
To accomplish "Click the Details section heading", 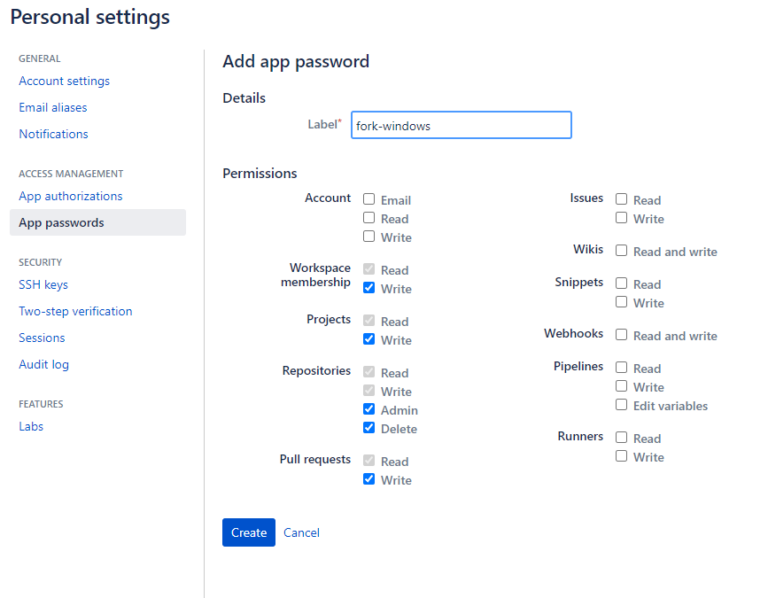I will [x=244, y=98].
